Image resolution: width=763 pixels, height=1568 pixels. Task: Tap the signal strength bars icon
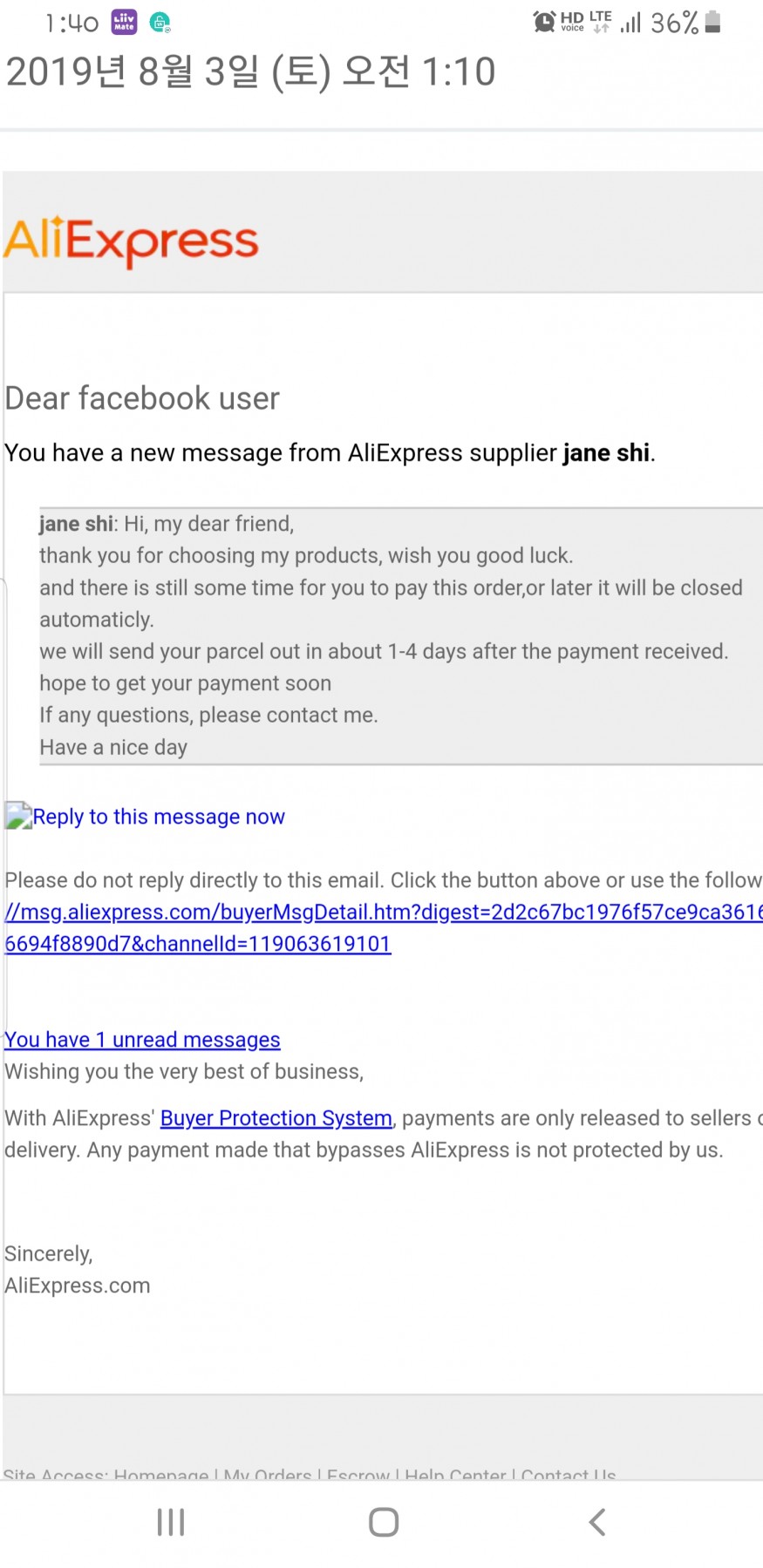point(630,23)
